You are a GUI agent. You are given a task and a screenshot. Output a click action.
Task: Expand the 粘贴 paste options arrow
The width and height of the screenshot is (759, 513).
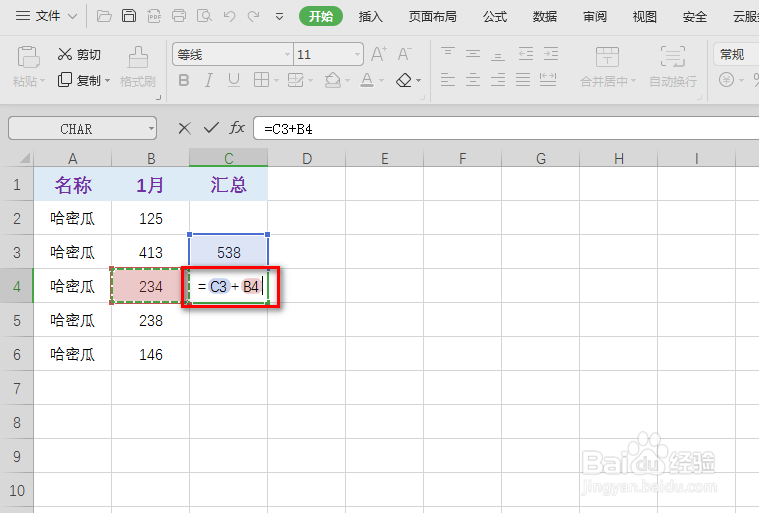tap(43, 81)
